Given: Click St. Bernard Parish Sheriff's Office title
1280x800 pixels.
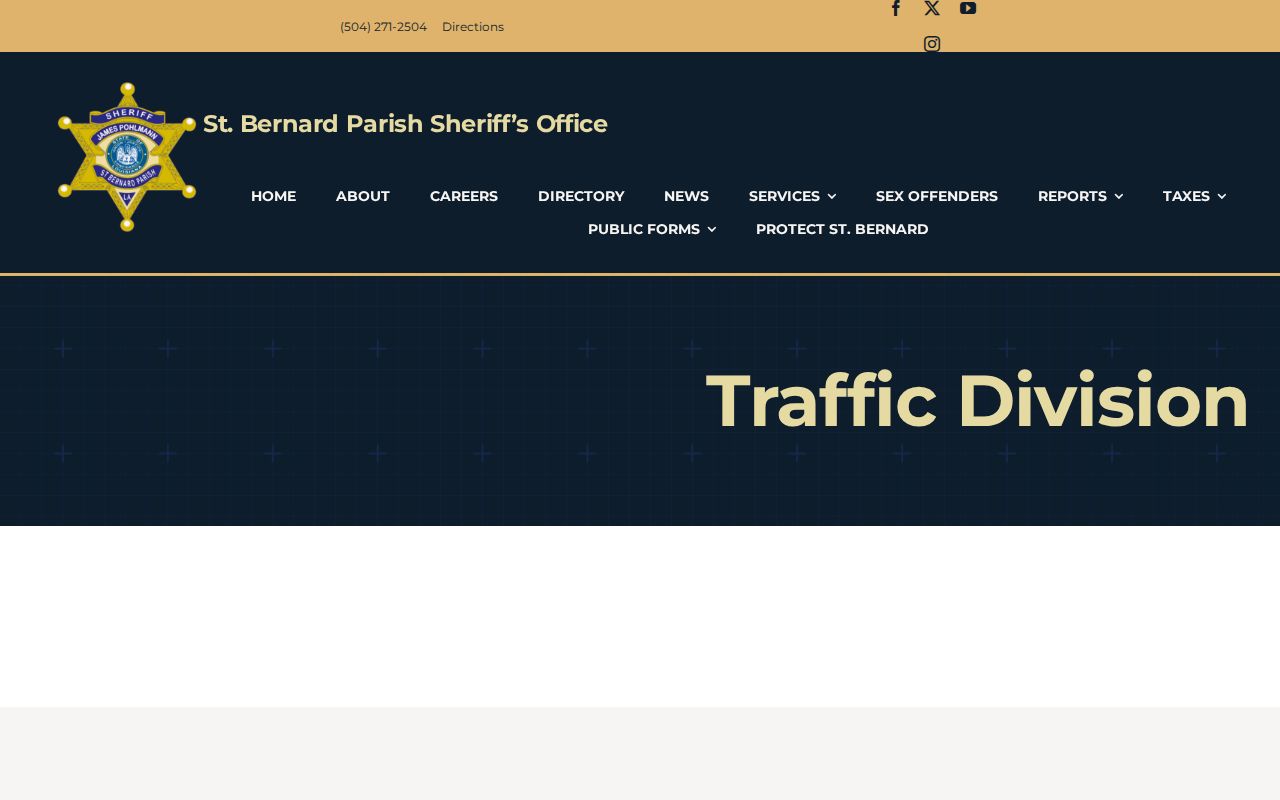Looking at the screenshot, I should click(x=405, y=124).
